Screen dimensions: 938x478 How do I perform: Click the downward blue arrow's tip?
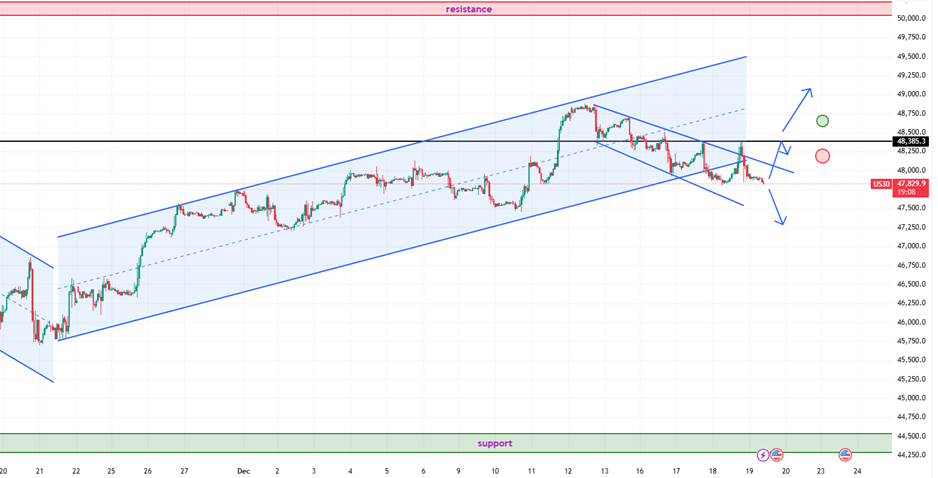click(x=780, y=223)
